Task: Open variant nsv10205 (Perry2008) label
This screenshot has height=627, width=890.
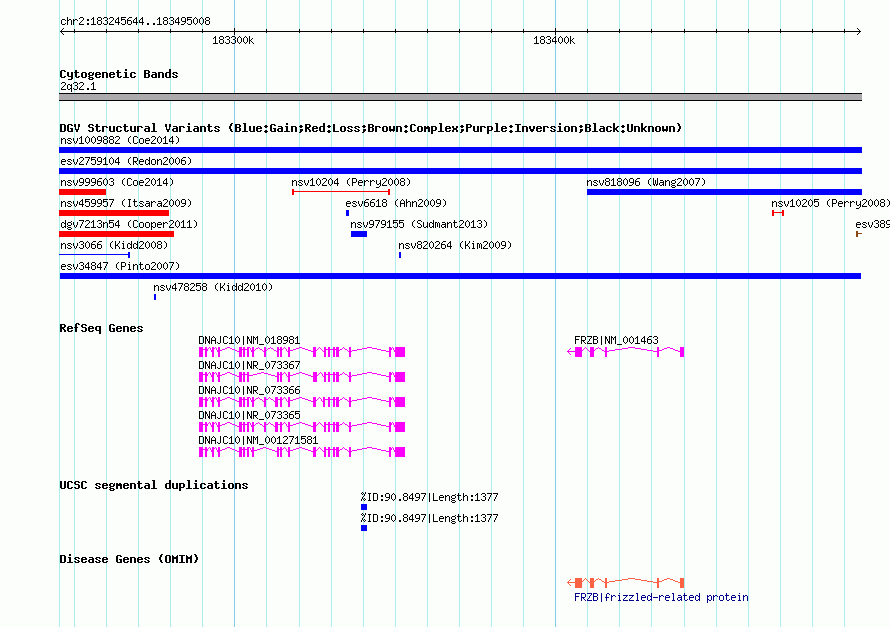Action: tap(830, 203)
